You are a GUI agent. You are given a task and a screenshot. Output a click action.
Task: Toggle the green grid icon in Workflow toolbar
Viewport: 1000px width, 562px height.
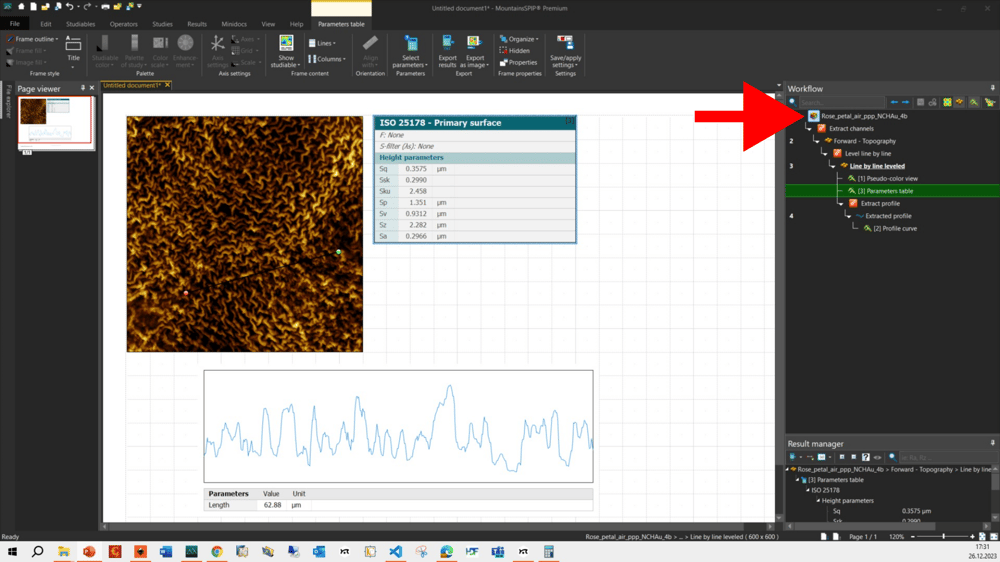(947, 102)
